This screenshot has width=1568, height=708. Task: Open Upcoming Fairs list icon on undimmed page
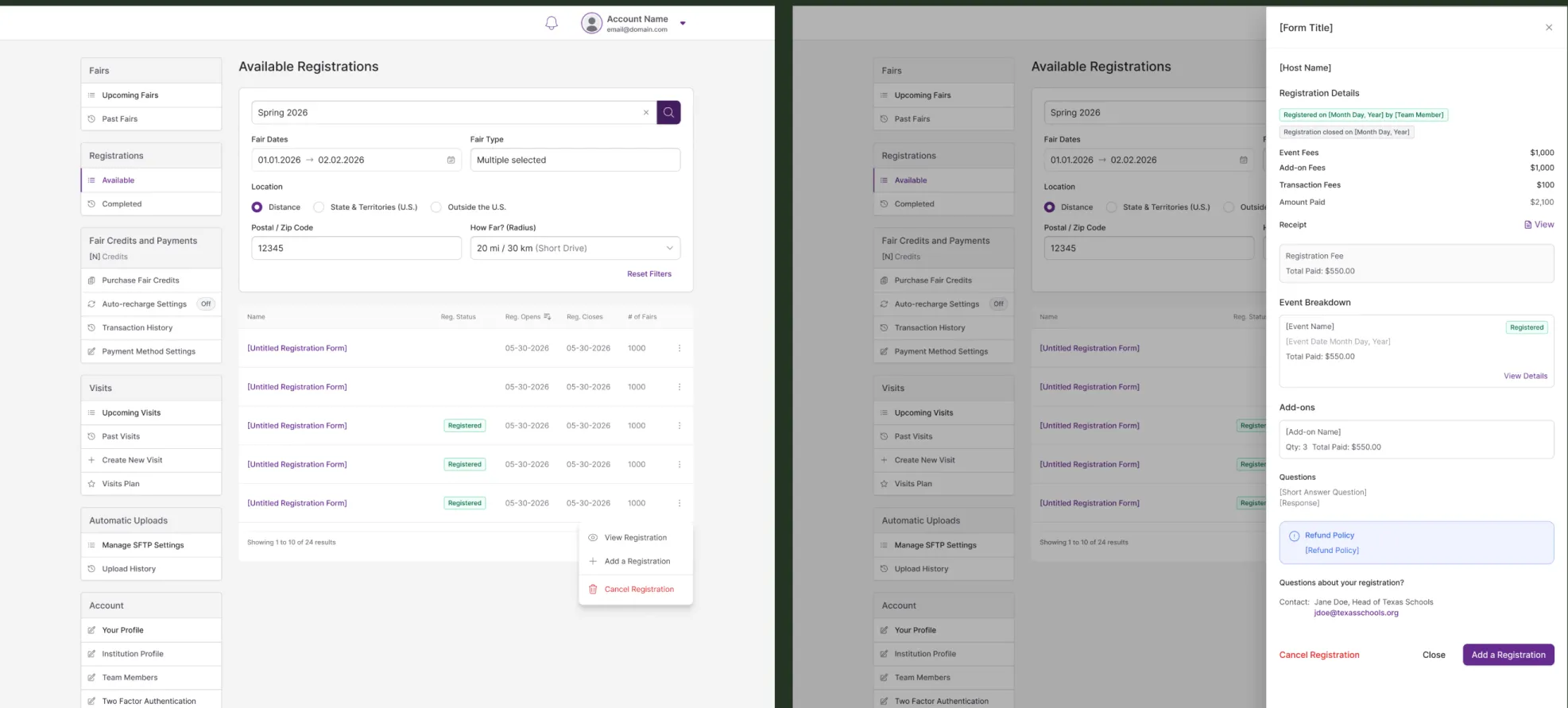91,95
